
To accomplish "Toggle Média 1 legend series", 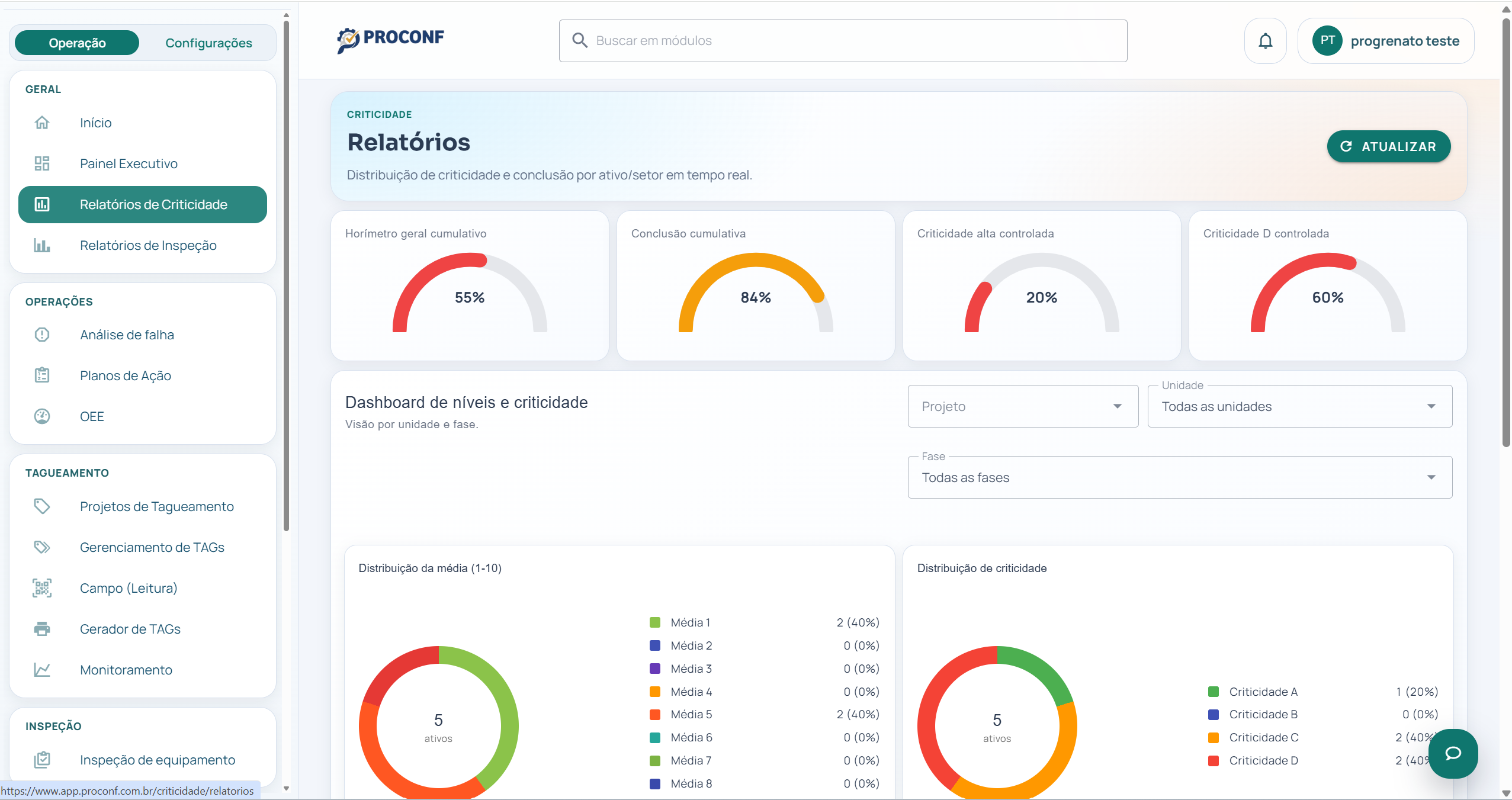I will point(690,622).
